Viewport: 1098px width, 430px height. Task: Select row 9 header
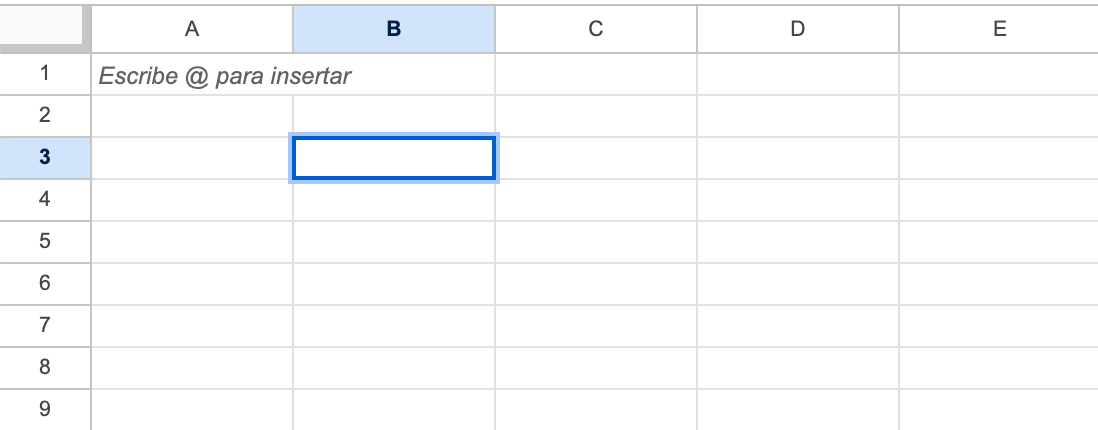[45, 409]
